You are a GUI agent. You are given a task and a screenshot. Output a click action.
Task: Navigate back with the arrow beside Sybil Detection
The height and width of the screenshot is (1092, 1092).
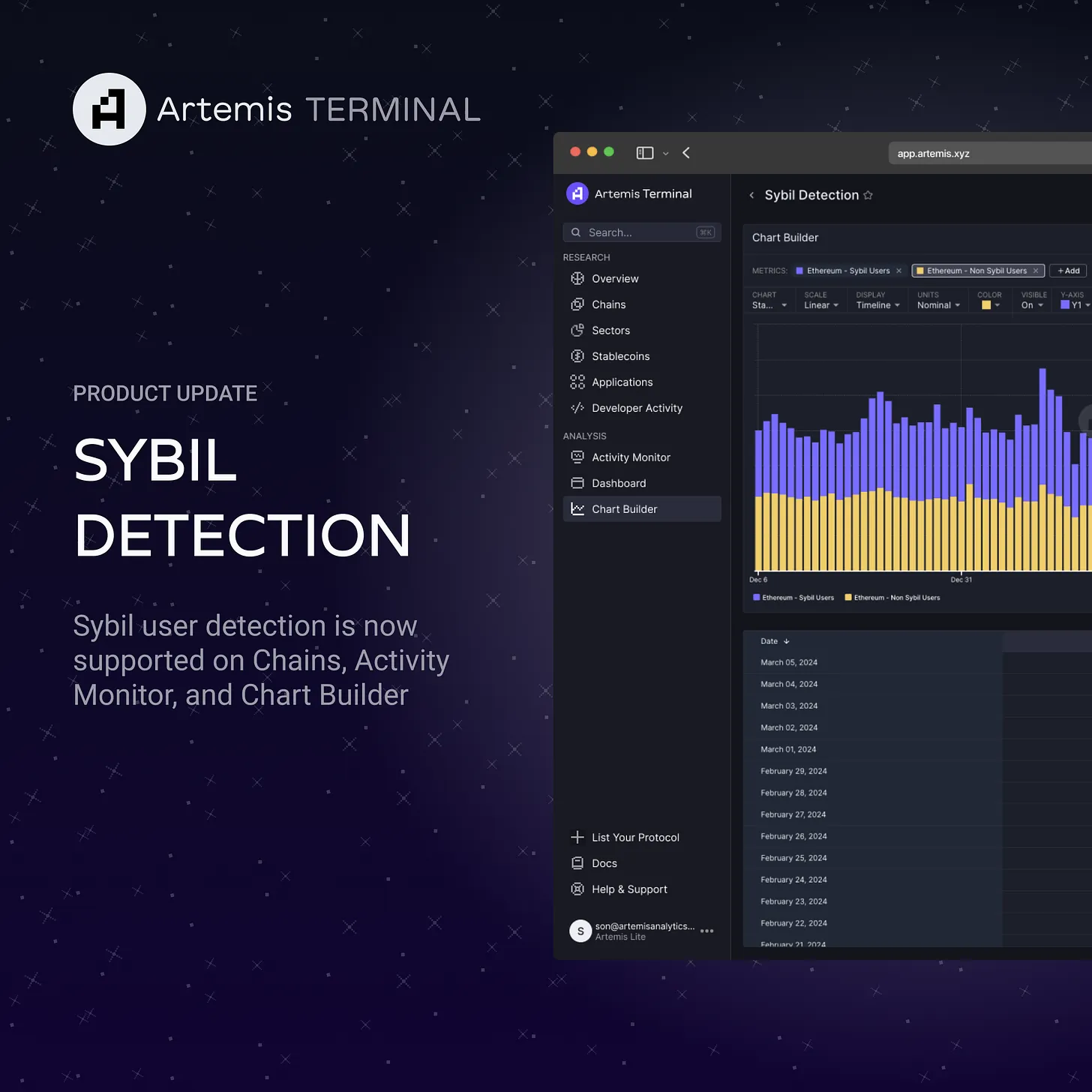pyautogui.click(x=751, y=195)
